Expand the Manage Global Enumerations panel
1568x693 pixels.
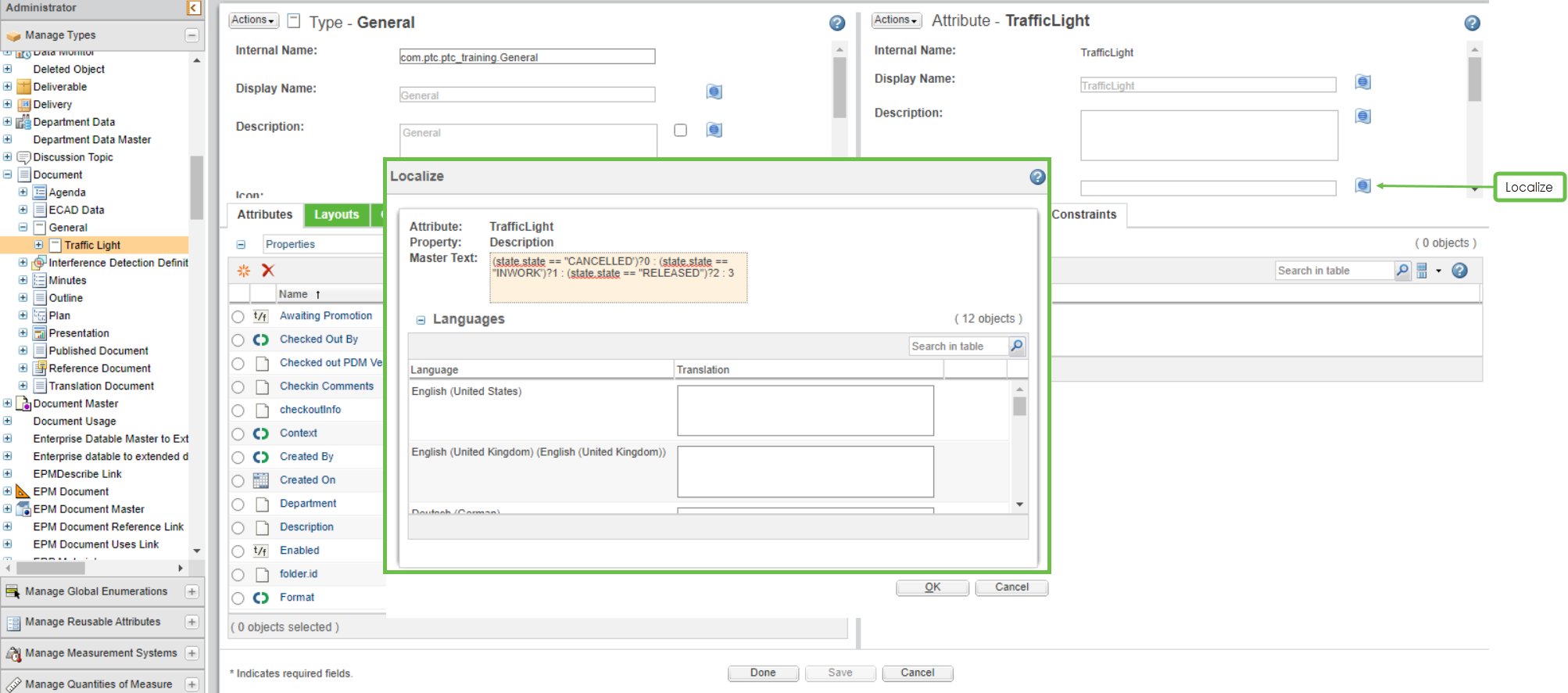[192, 592]
